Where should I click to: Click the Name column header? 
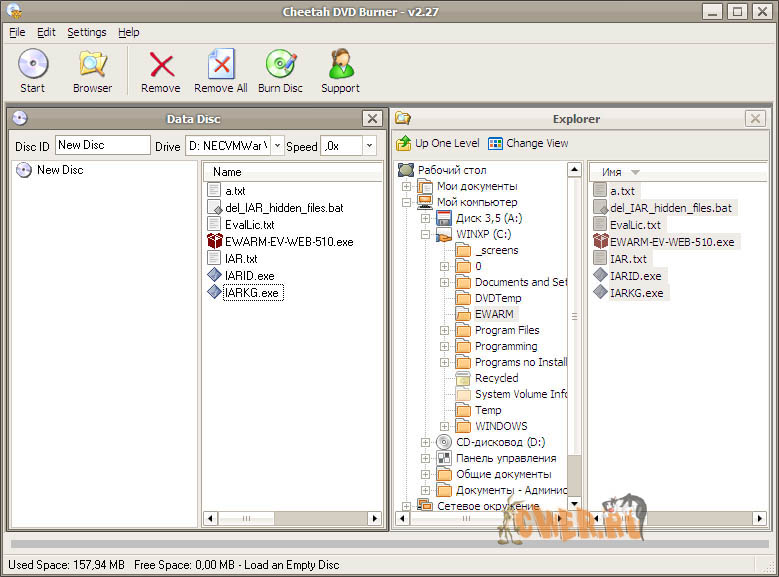click(x=227, y=172)
